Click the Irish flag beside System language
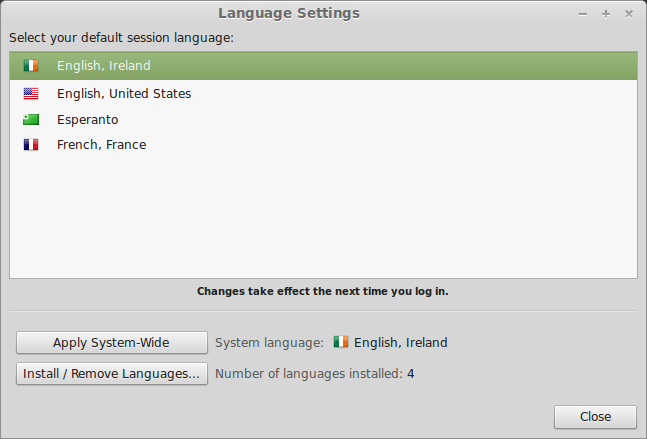Screen dimensions: 647x439 pos(341,342)
